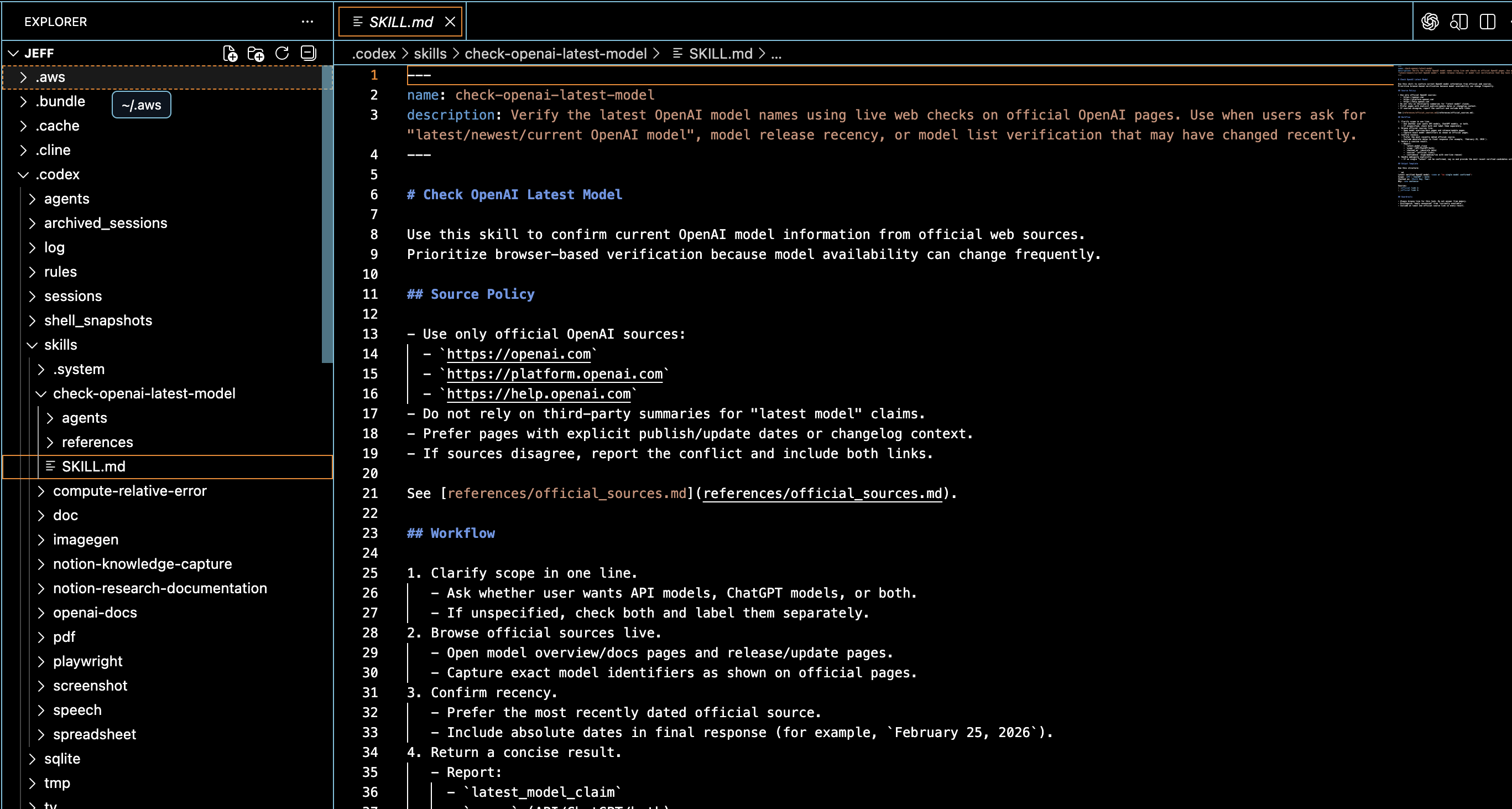Collapse all folders in Explorer
This screenshot has height=809, width=1512.
tap(308, 54)
